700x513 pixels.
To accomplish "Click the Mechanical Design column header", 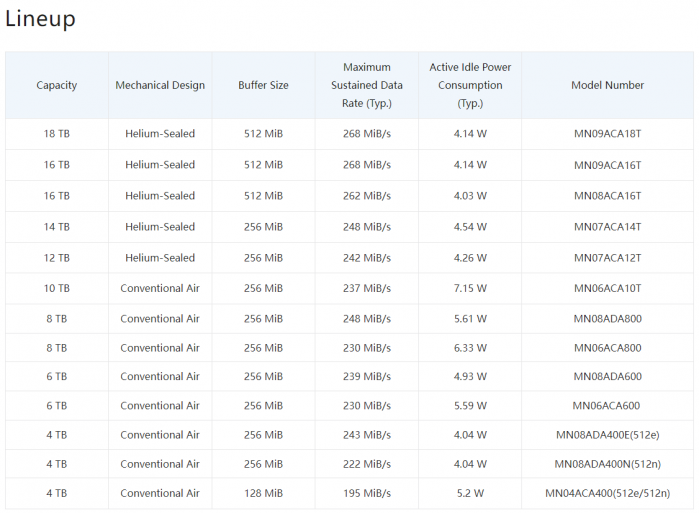I will tap(160, 85).
